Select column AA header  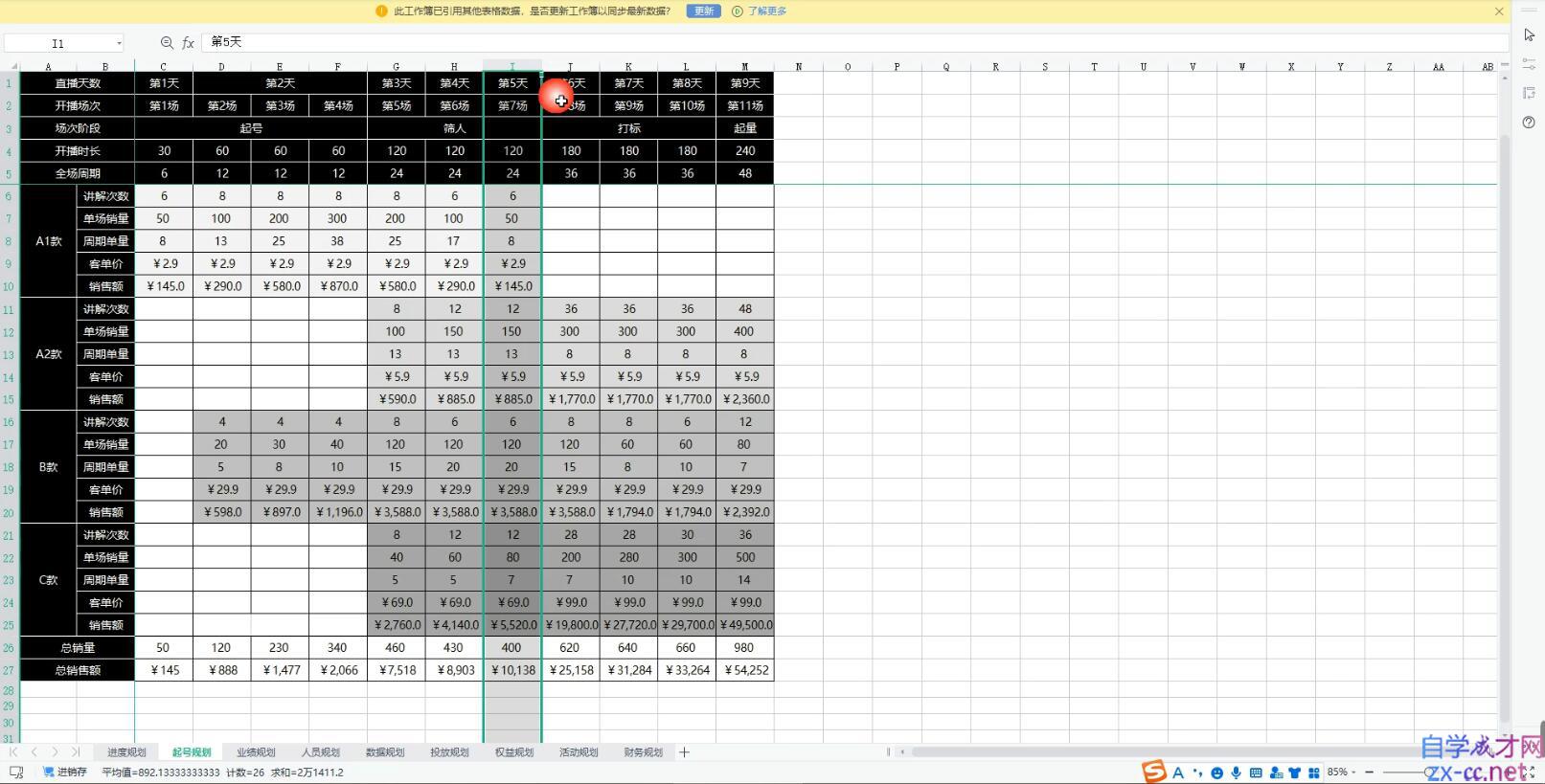(x=1439, y=67)
